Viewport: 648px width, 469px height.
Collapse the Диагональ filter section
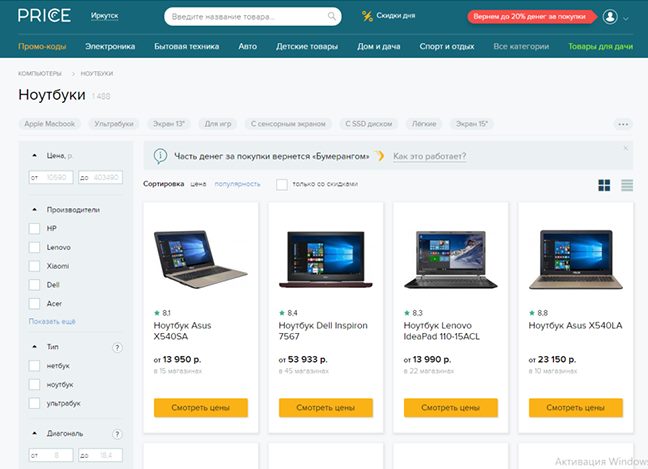point(35,433)
